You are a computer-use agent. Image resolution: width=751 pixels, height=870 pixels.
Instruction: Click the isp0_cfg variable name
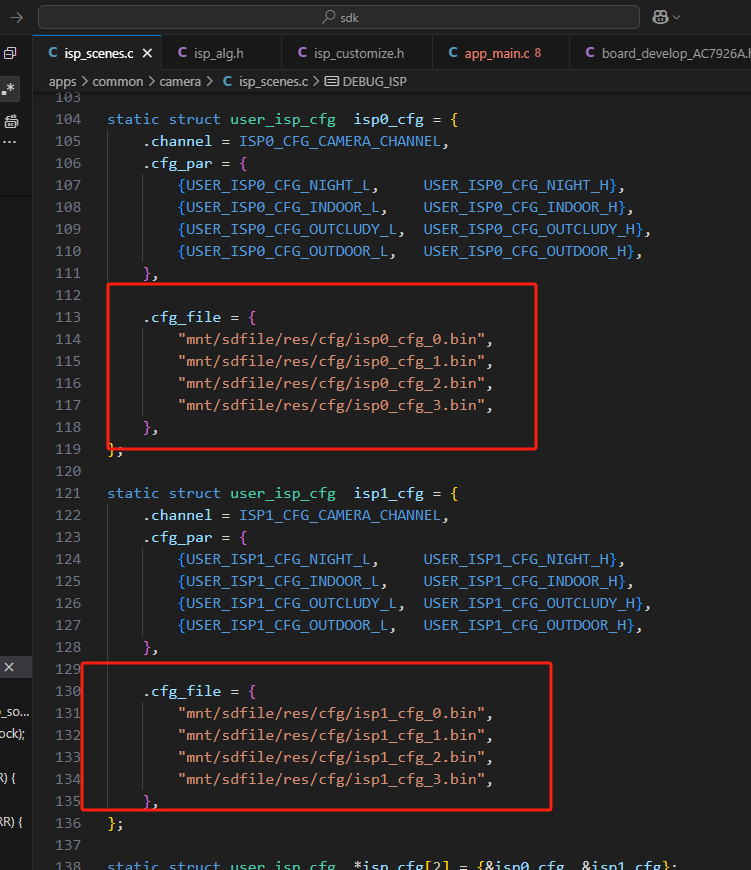[389, 119]
